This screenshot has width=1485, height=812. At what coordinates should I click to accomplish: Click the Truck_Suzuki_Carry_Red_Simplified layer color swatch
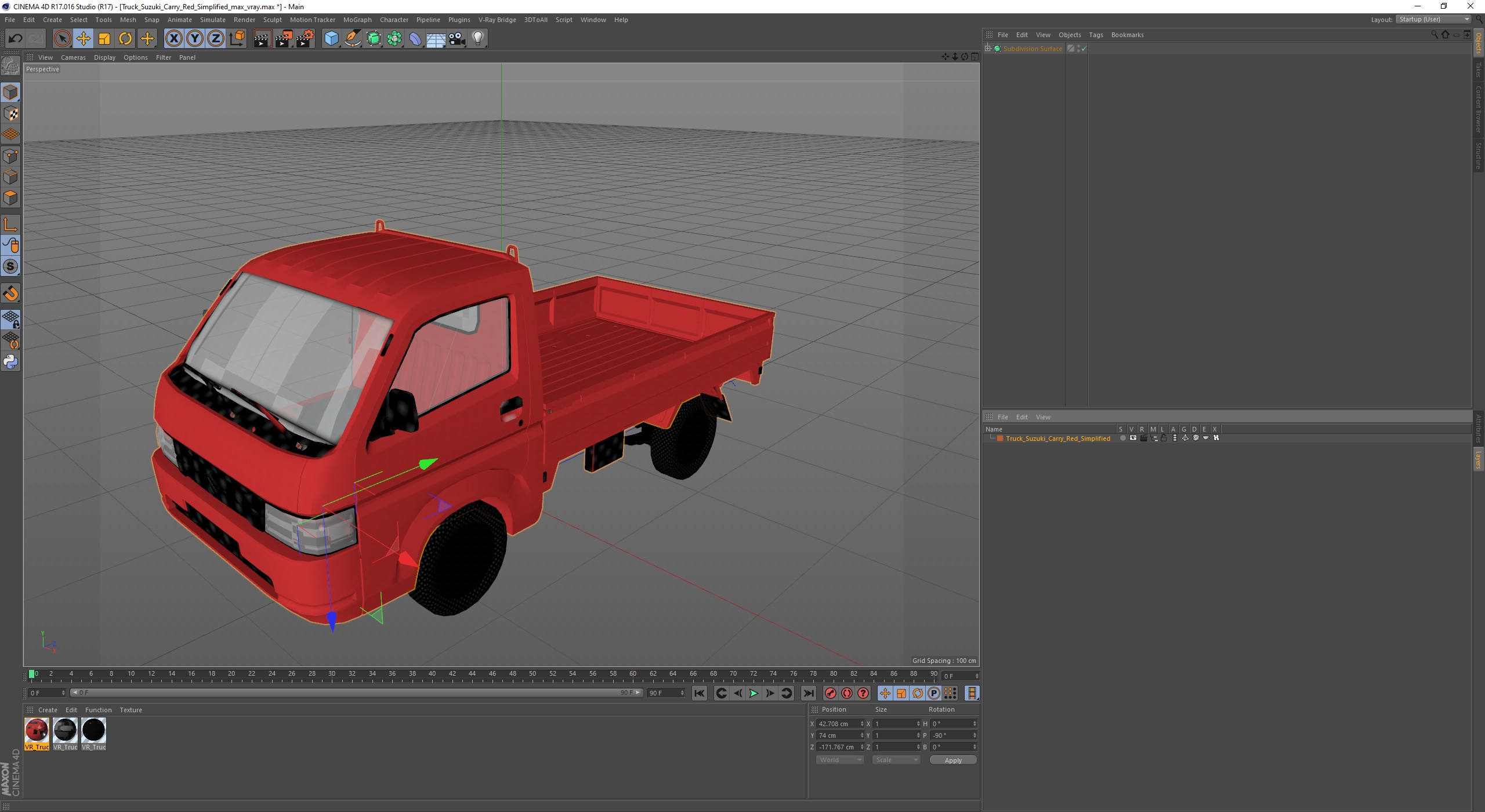pos(1000,438)
